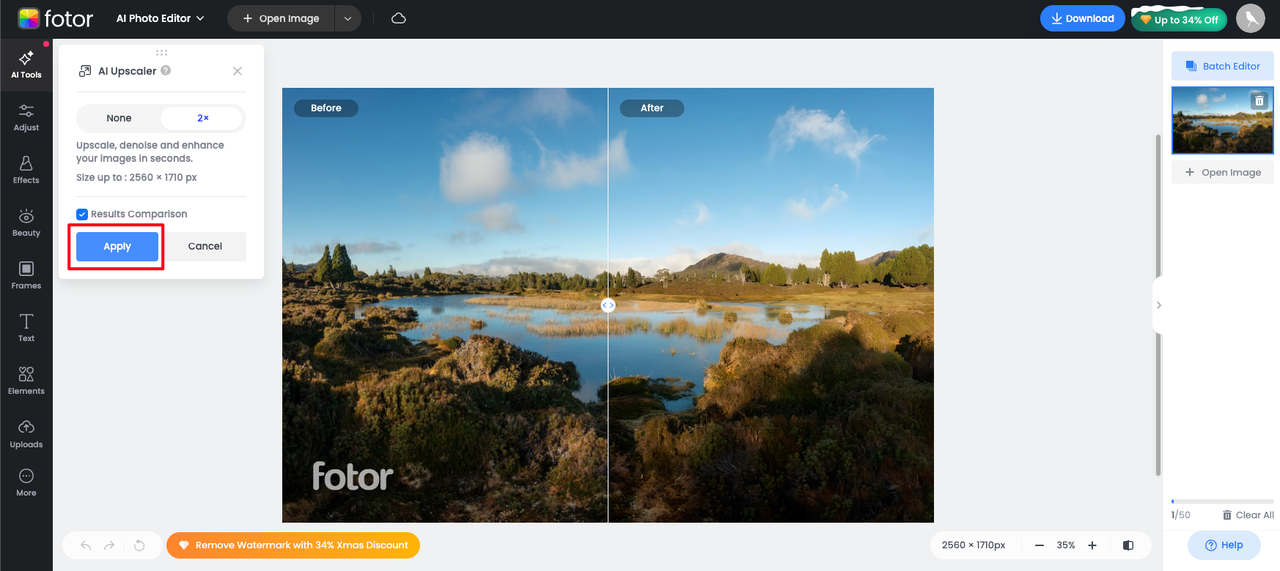
Task: Toggle the compare original icon
Action: [1128, 545]
